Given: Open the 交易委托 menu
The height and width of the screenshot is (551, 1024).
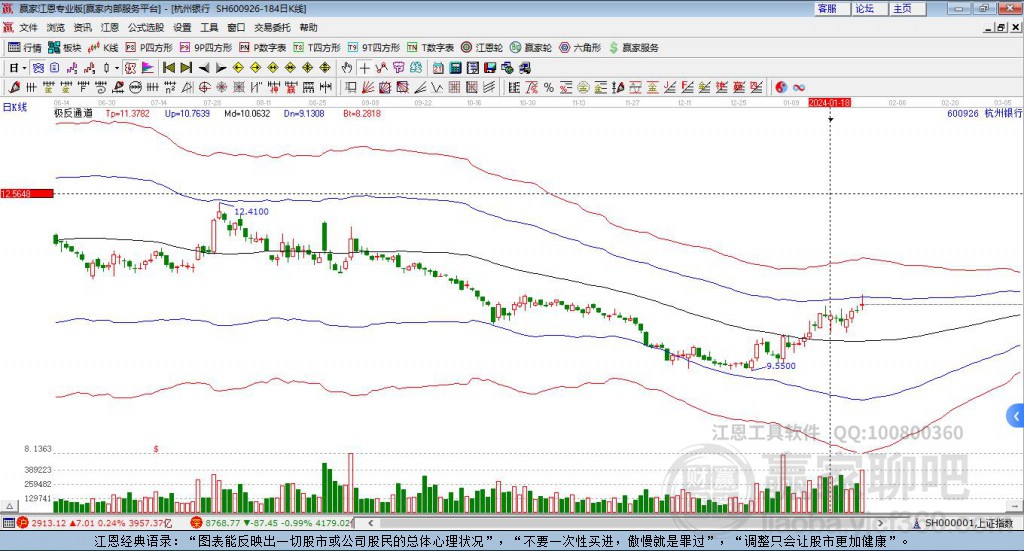Looking at the screenshot, I should point(272,27).
